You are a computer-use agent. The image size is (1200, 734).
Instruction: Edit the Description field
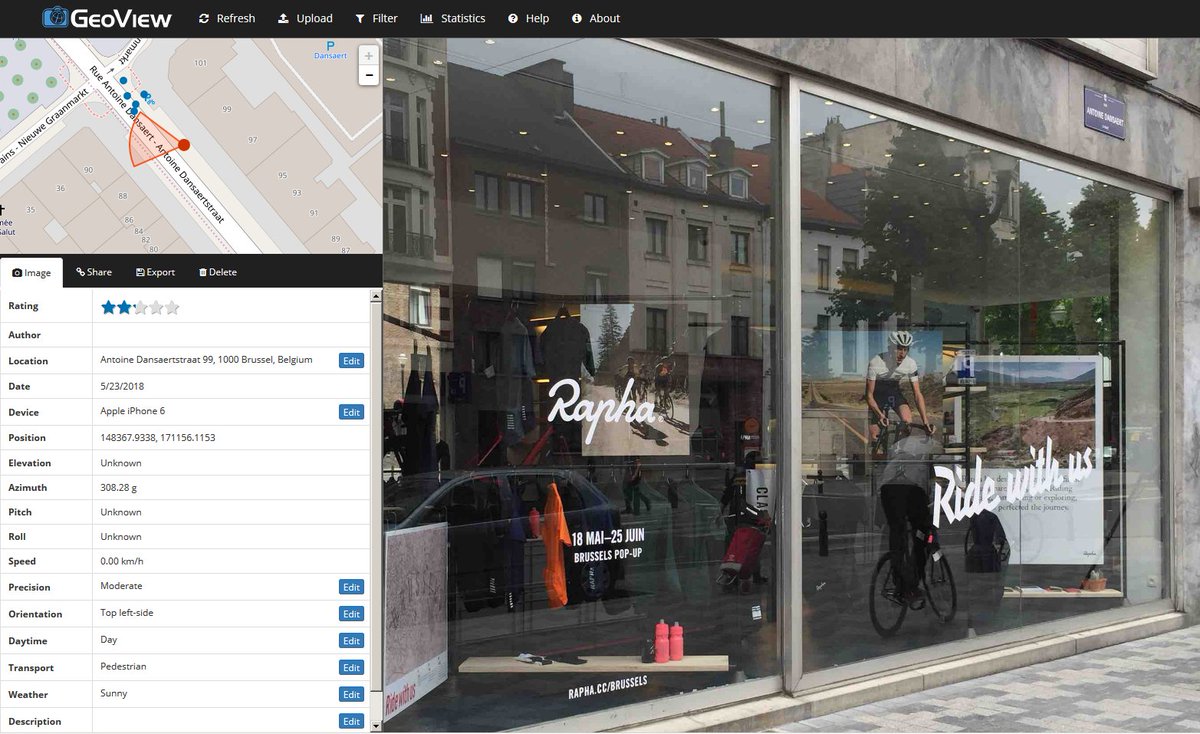[x=351, y=721]
